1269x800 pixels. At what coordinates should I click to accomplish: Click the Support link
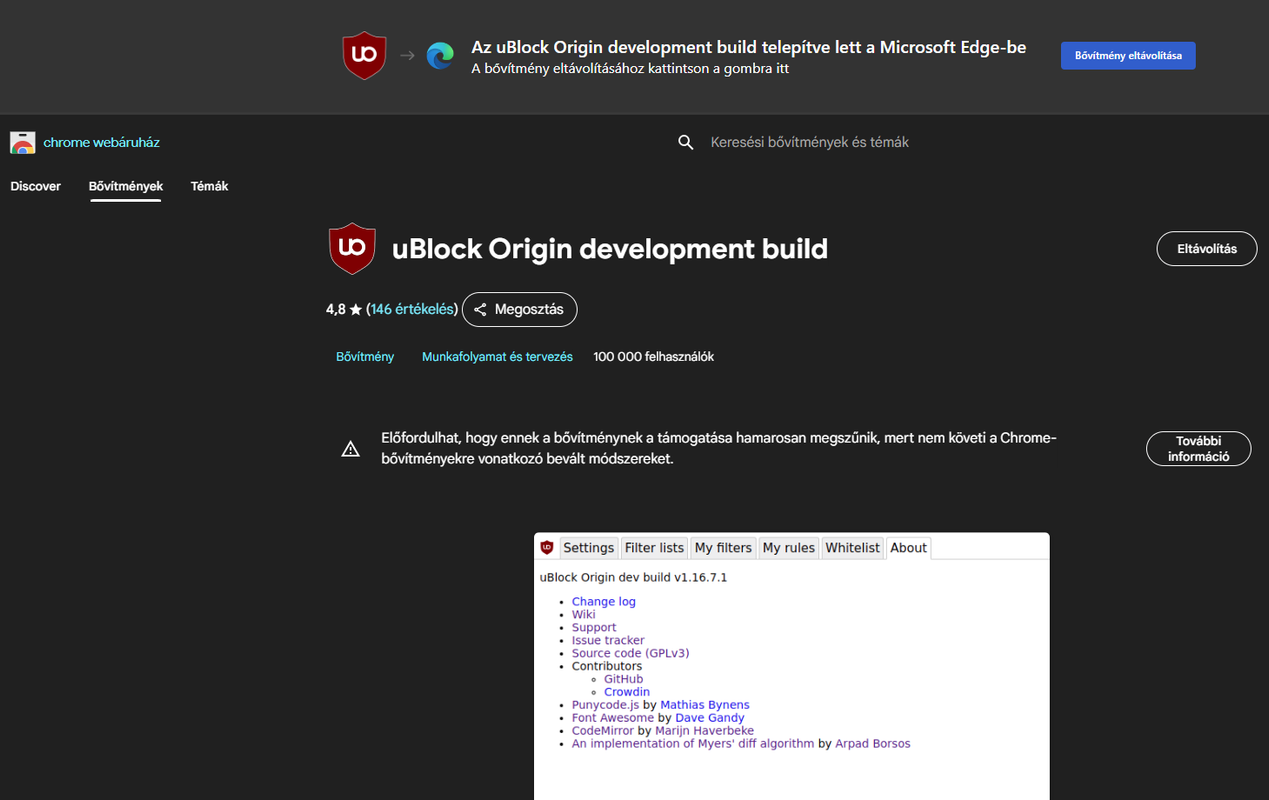[594, 628]
